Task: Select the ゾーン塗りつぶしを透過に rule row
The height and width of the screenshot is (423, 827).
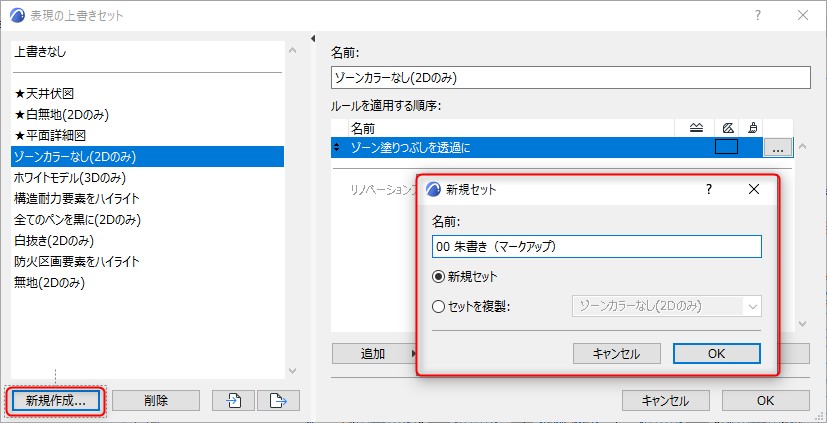Action: [546, 148]
